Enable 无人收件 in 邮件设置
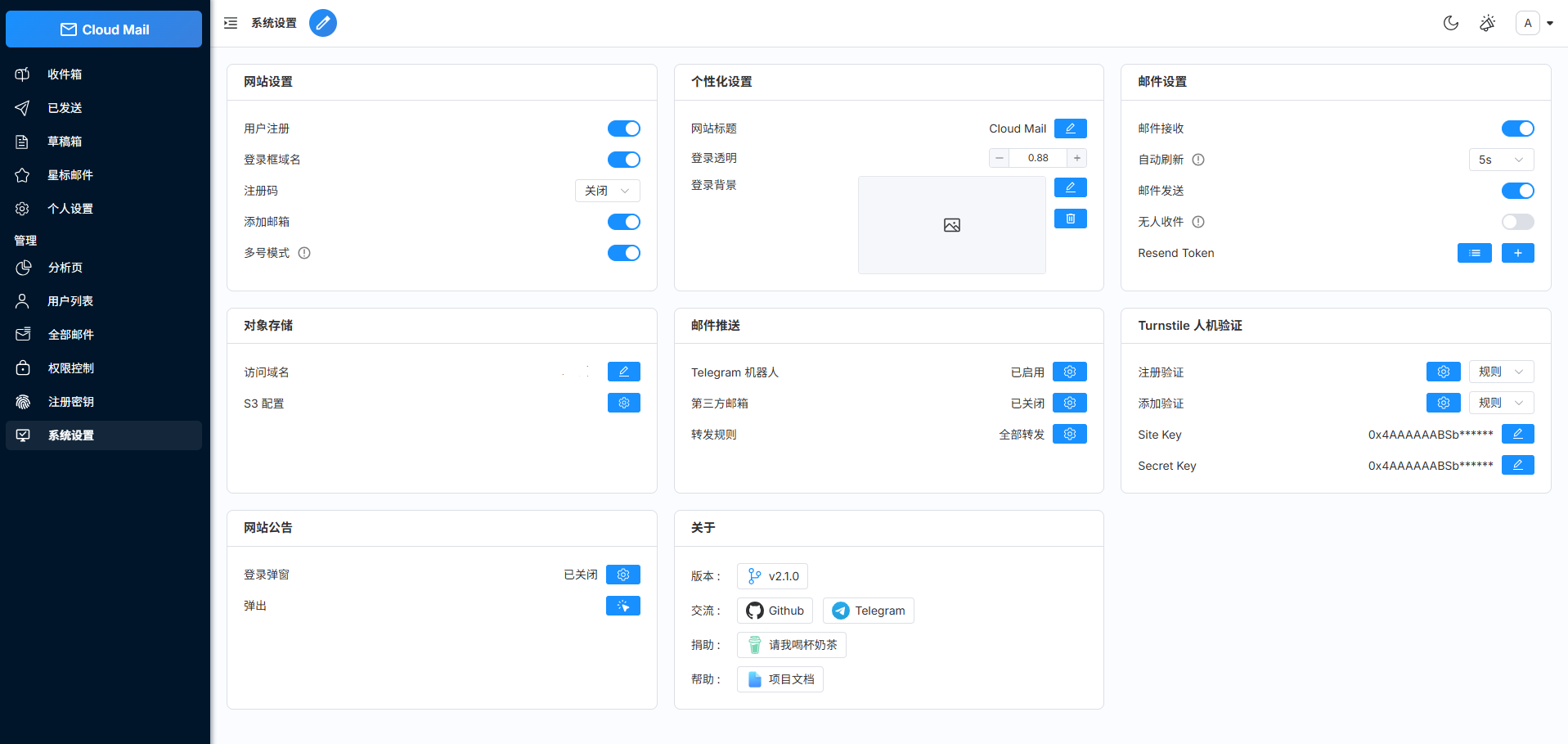The height and width of the screenshot is (744, 1568). click(x=1517, y=221)
